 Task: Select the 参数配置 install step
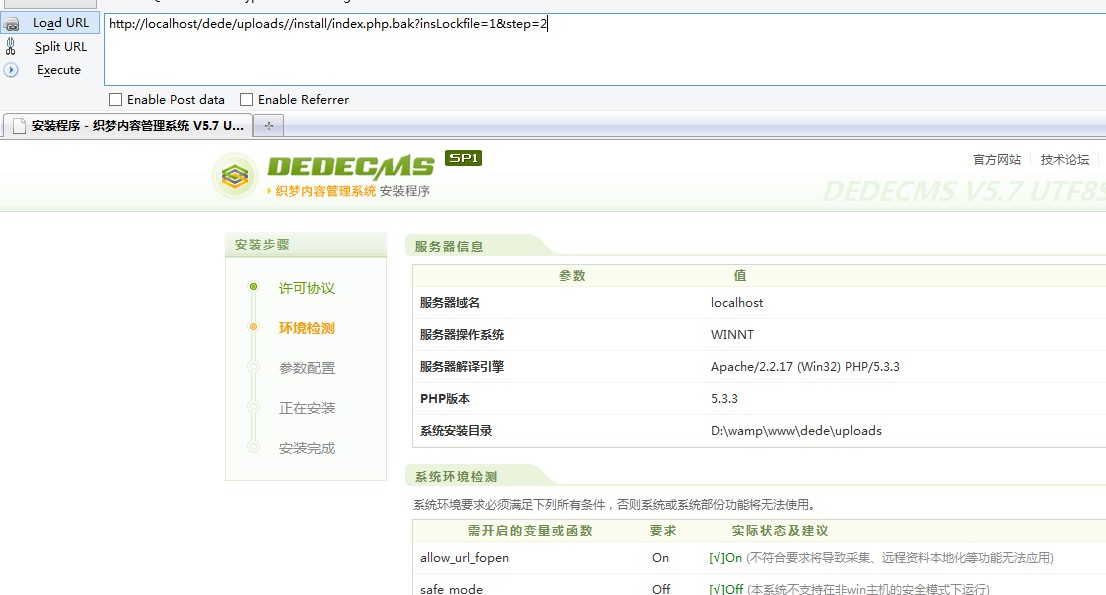pos(307,368)
